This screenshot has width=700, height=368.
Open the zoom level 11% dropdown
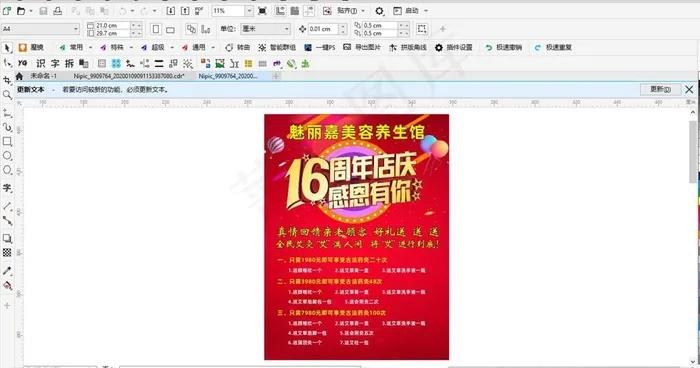tap(249, 11)
